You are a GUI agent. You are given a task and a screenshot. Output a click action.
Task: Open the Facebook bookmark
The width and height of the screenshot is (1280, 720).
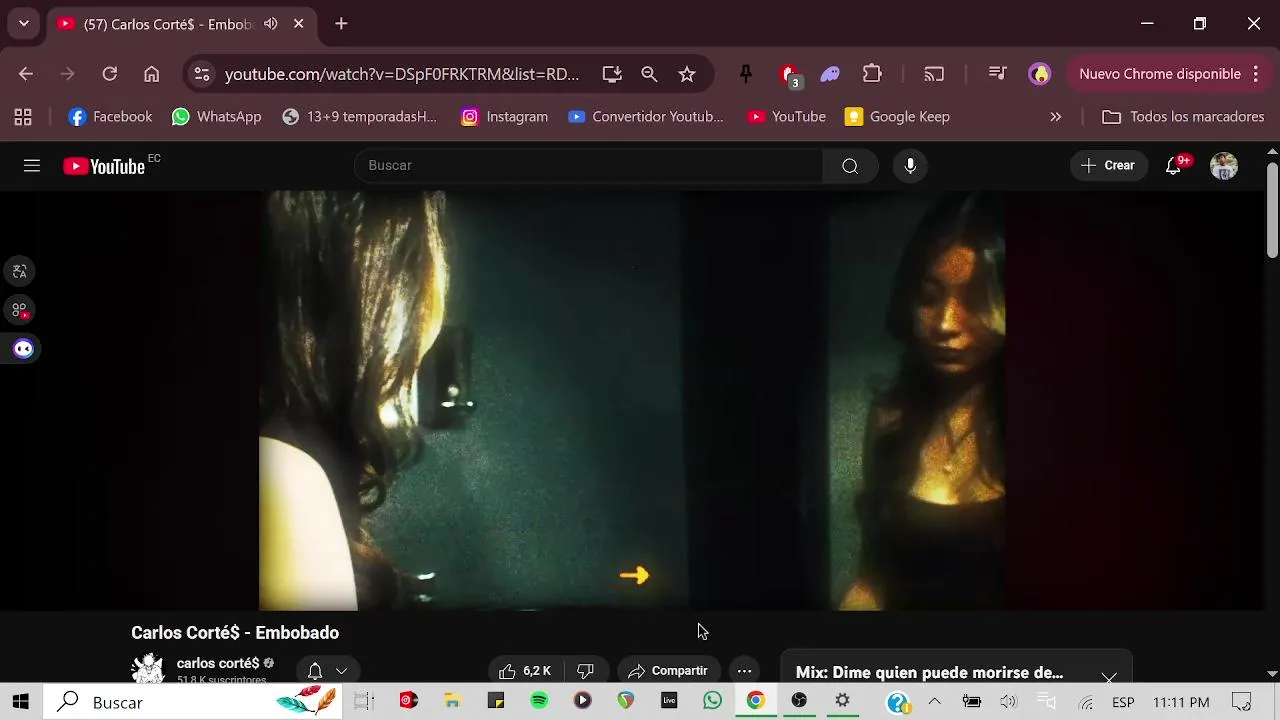point(110,117)
